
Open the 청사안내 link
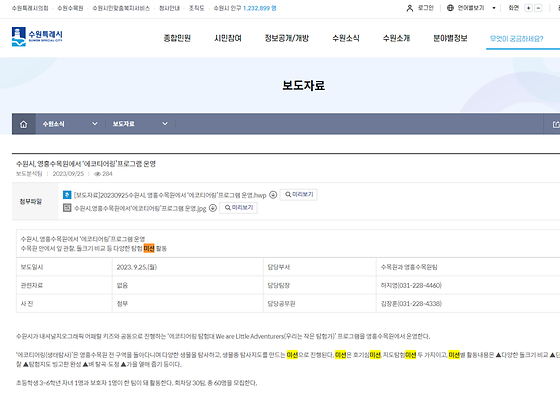click(x=169, y=8)
